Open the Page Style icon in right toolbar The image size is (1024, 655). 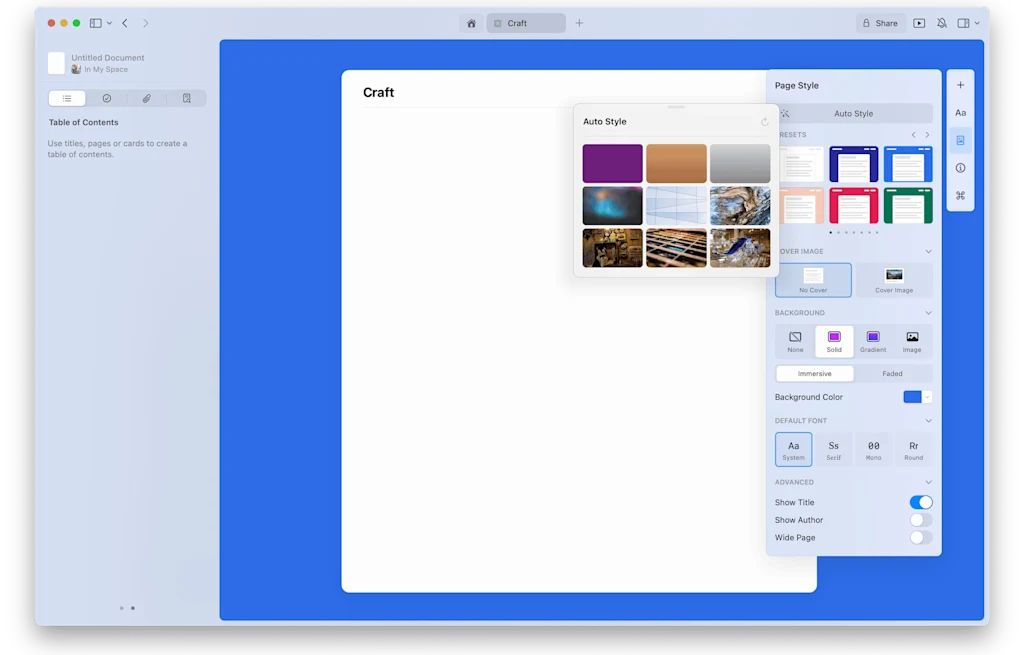pos(960,140)
